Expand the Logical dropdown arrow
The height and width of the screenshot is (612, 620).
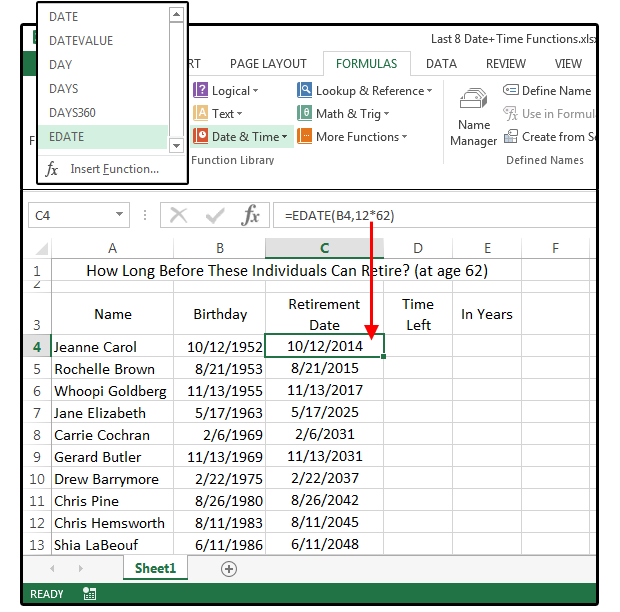point(255,91)
